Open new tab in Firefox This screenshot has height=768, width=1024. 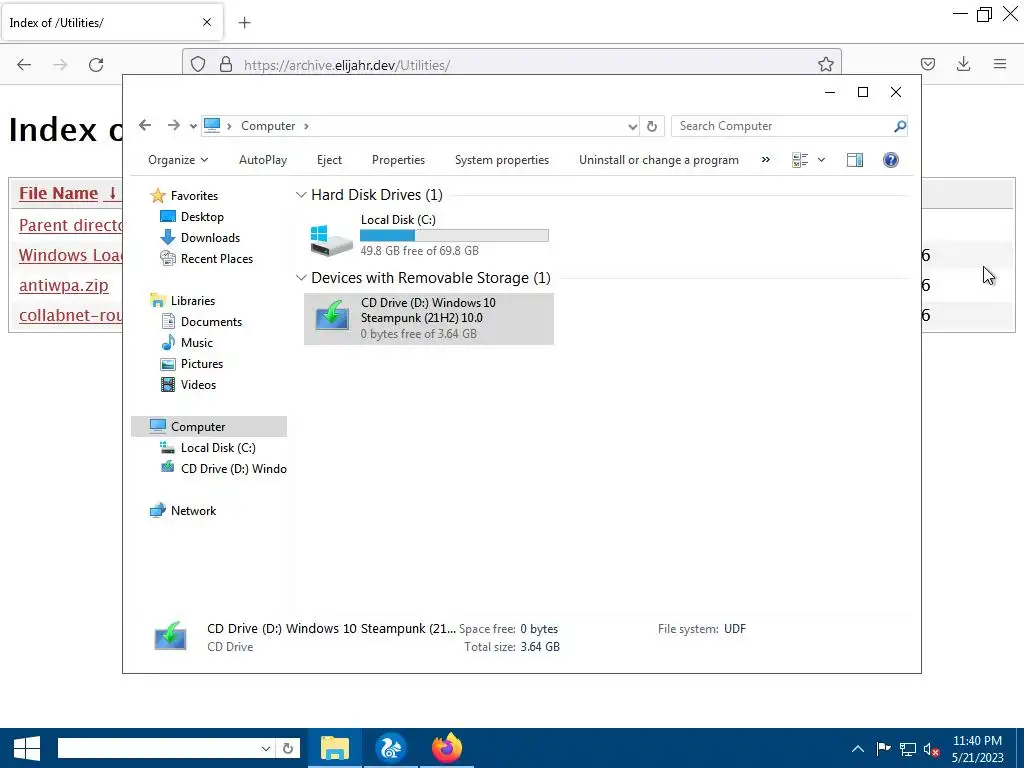[x=244, y=23]
